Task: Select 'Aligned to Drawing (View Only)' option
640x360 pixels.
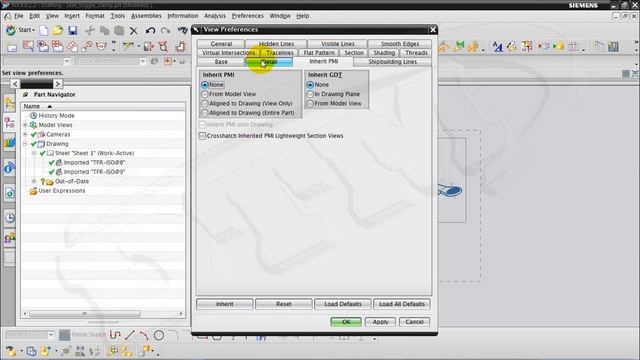Action: click(205, 104)
